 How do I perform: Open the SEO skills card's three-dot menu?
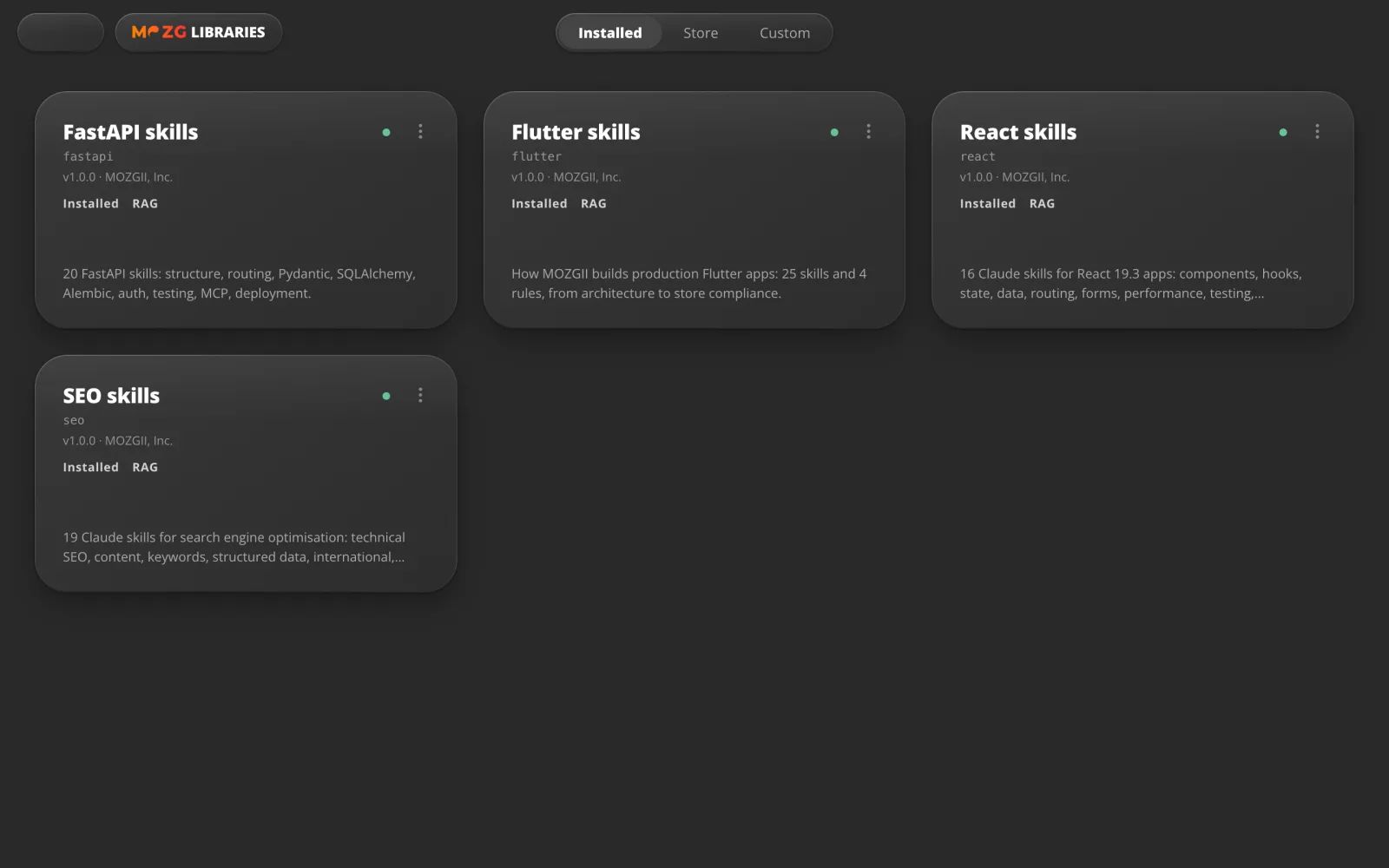coord(420,396)
